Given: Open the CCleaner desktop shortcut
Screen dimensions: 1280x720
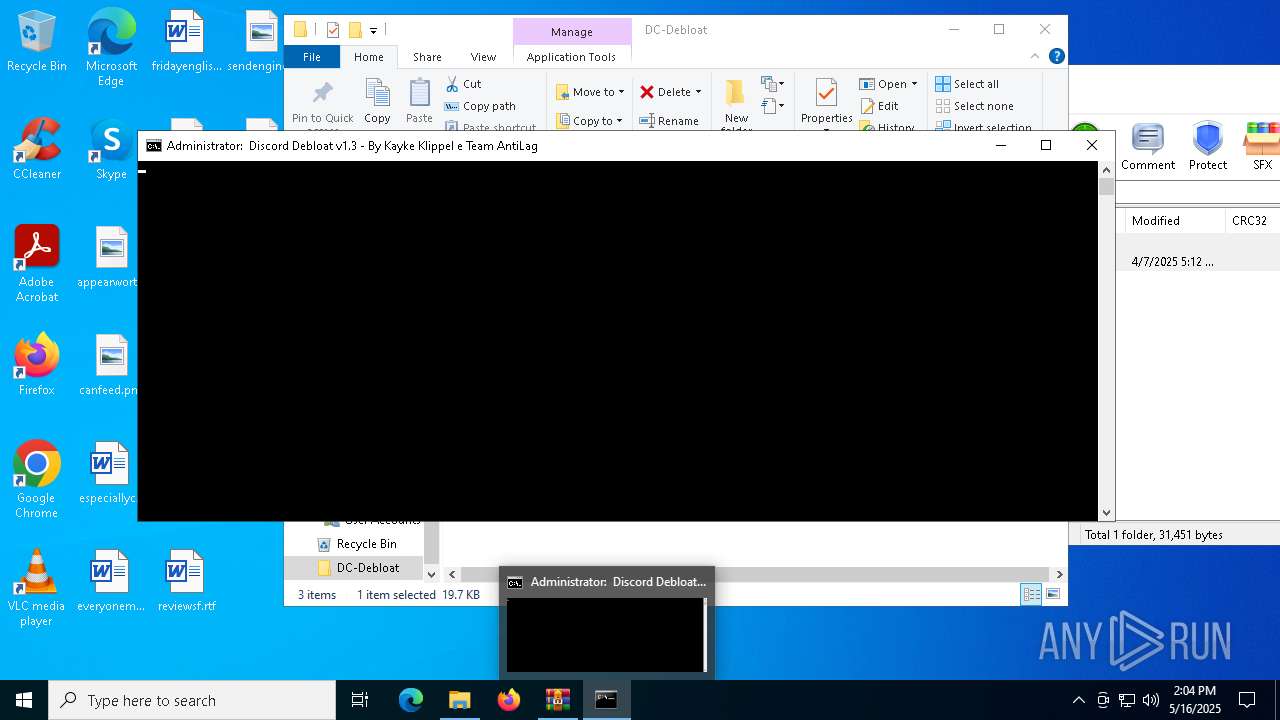Looking at the screenshot, I should click(x=36, y=150).
